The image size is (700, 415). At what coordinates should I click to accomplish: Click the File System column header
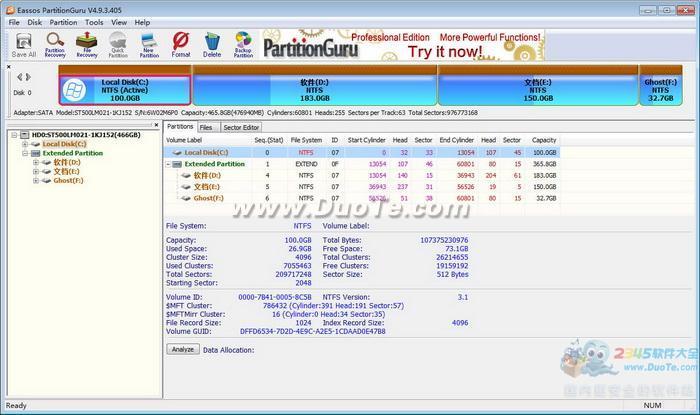pyautogui.click(x=306, y=140)
